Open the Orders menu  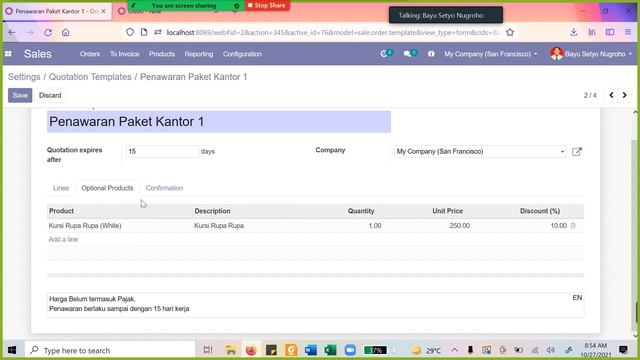90,54
